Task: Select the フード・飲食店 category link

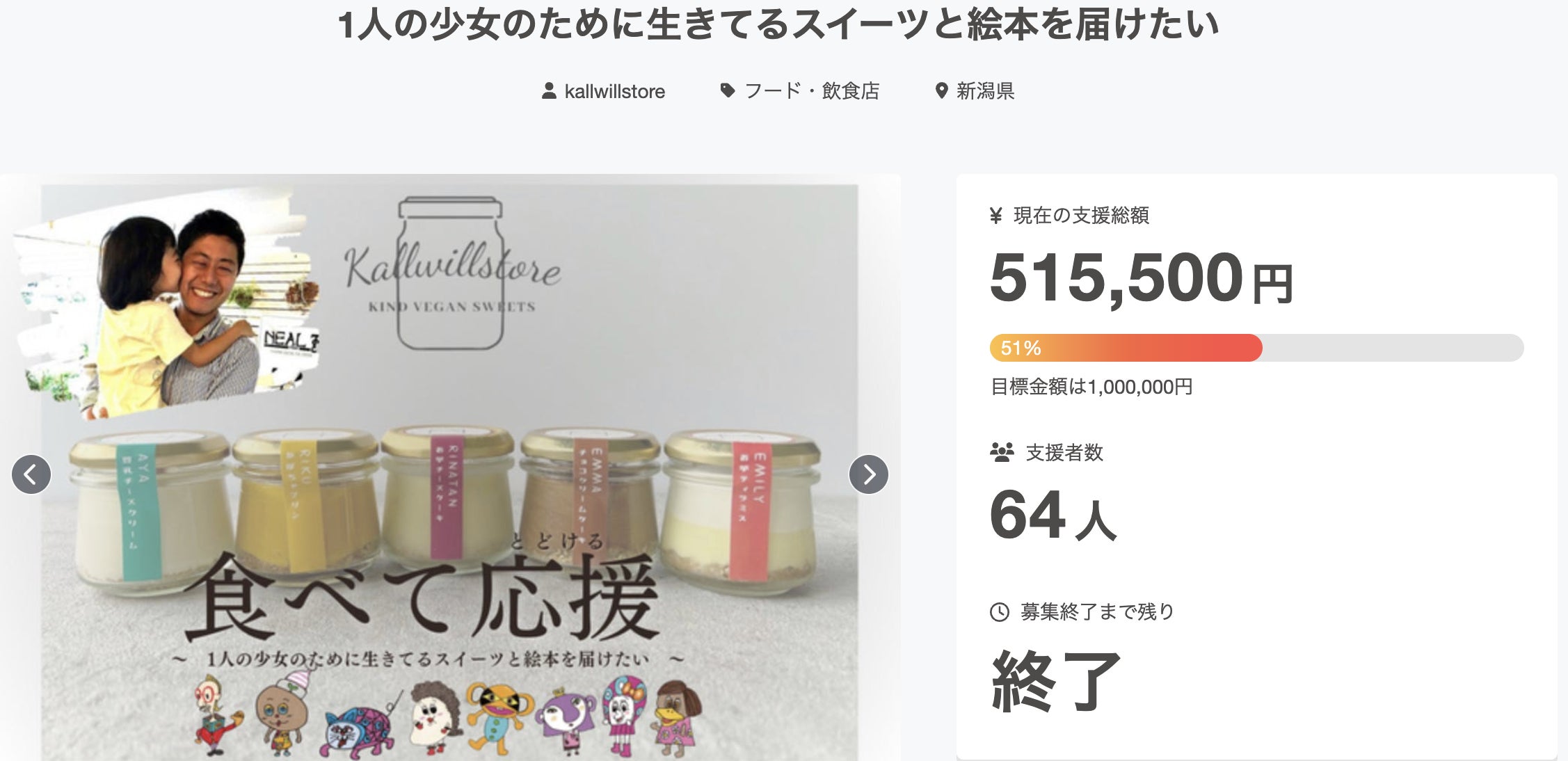Action: [x=812, y=91]
